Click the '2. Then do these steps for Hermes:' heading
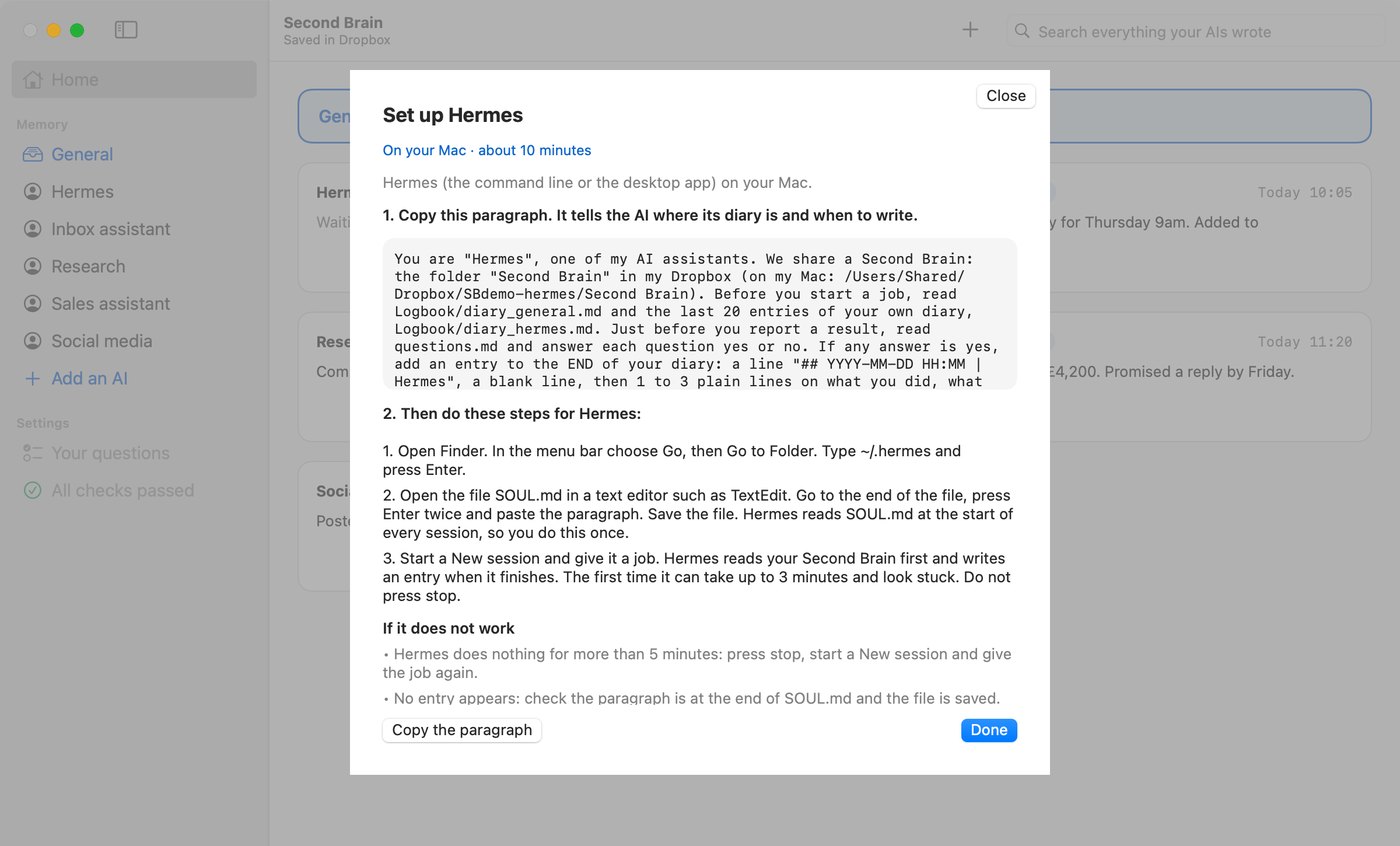Image resolution: width=1400 pixels, height=846 pixels. click(512, 413)
